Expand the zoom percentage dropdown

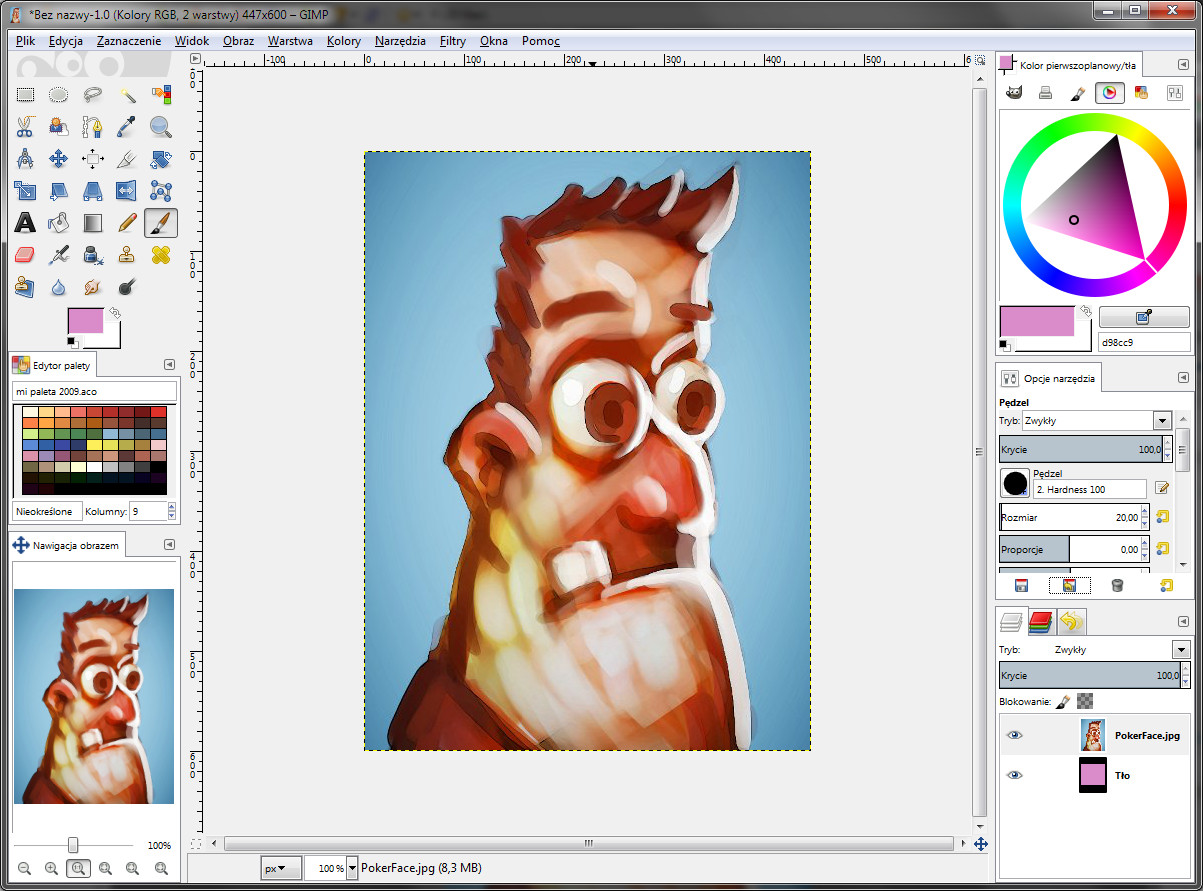click(352, 867)
